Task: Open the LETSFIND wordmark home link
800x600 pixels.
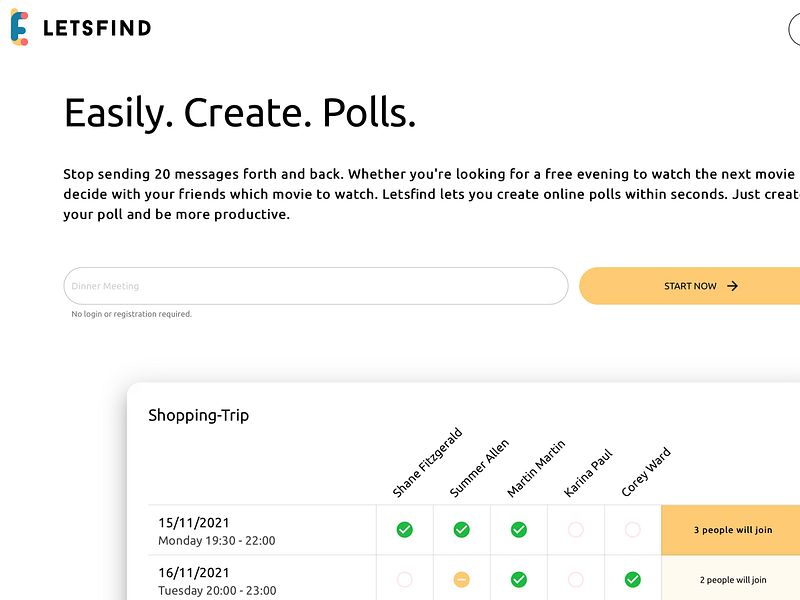Action: pyautogui.click(x=97, y=28)
